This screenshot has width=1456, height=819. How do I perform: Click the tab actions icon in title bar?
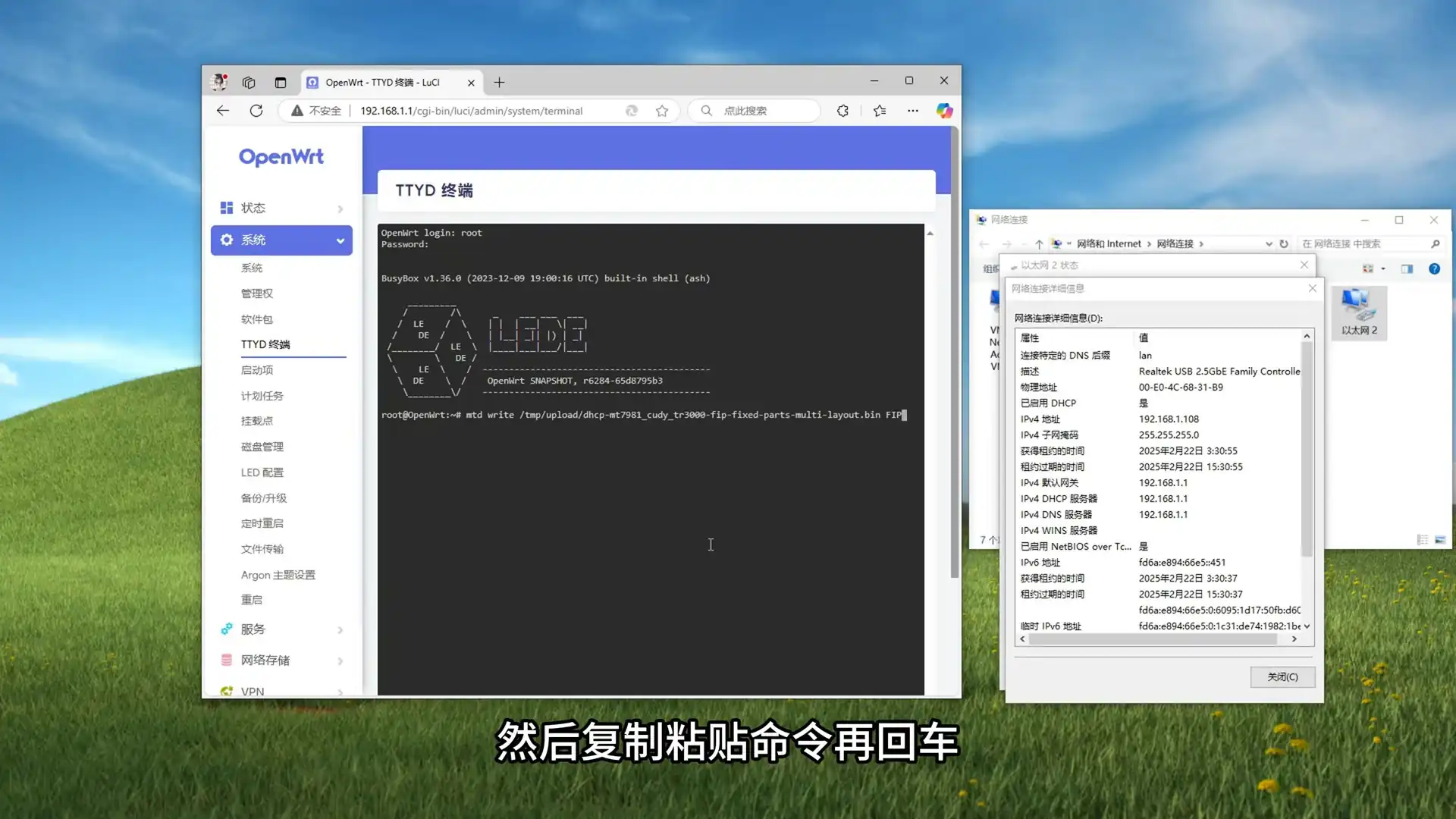pos(281,83)
